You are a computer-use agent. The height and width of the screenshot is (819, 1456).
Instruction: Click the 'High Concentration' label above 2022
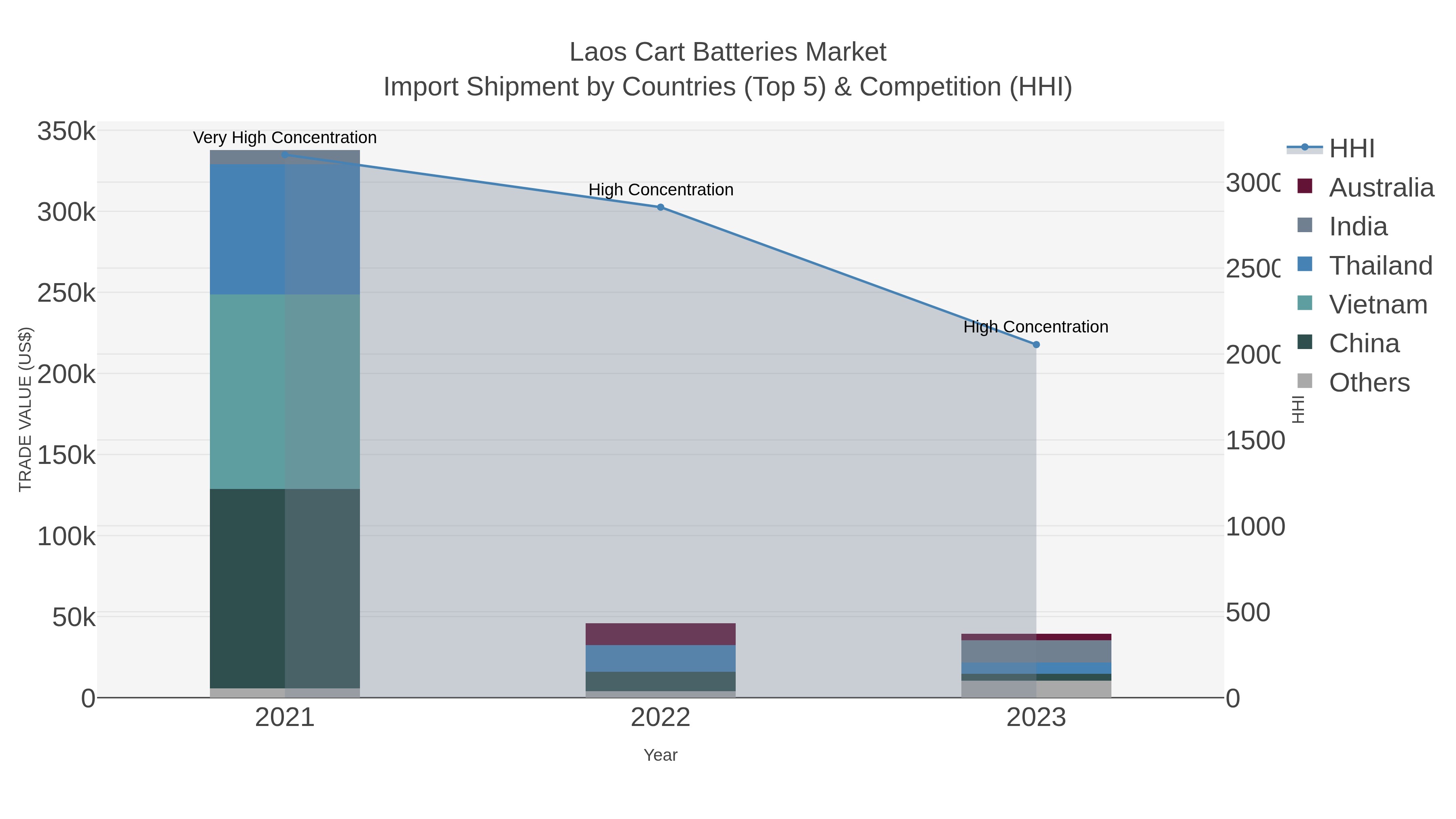coord(661,189)
